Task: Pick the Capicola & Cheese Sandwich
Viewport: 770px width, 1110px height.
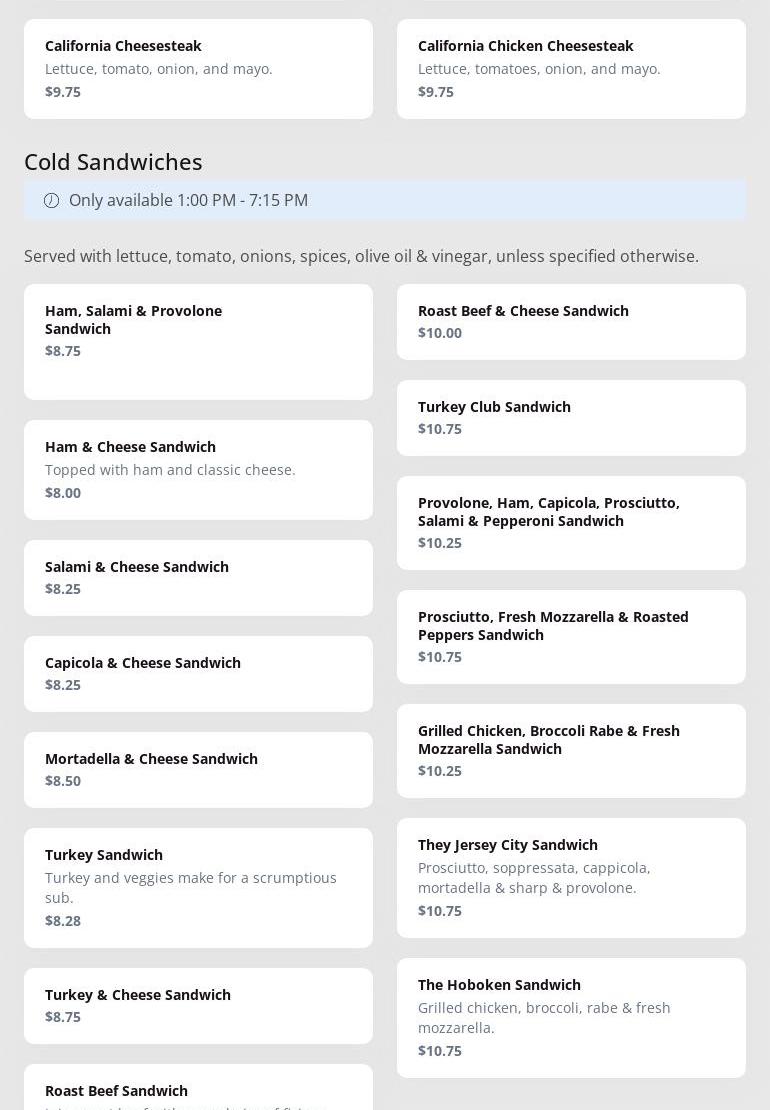Action: [198, 673]
